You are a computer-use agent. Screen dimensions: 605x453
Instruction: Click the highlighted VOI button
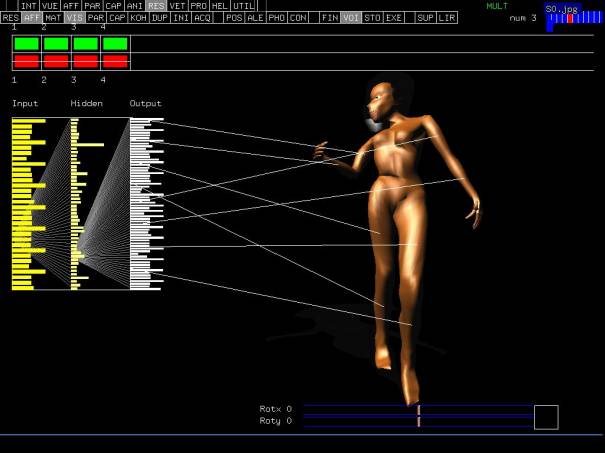coord(350,18)
